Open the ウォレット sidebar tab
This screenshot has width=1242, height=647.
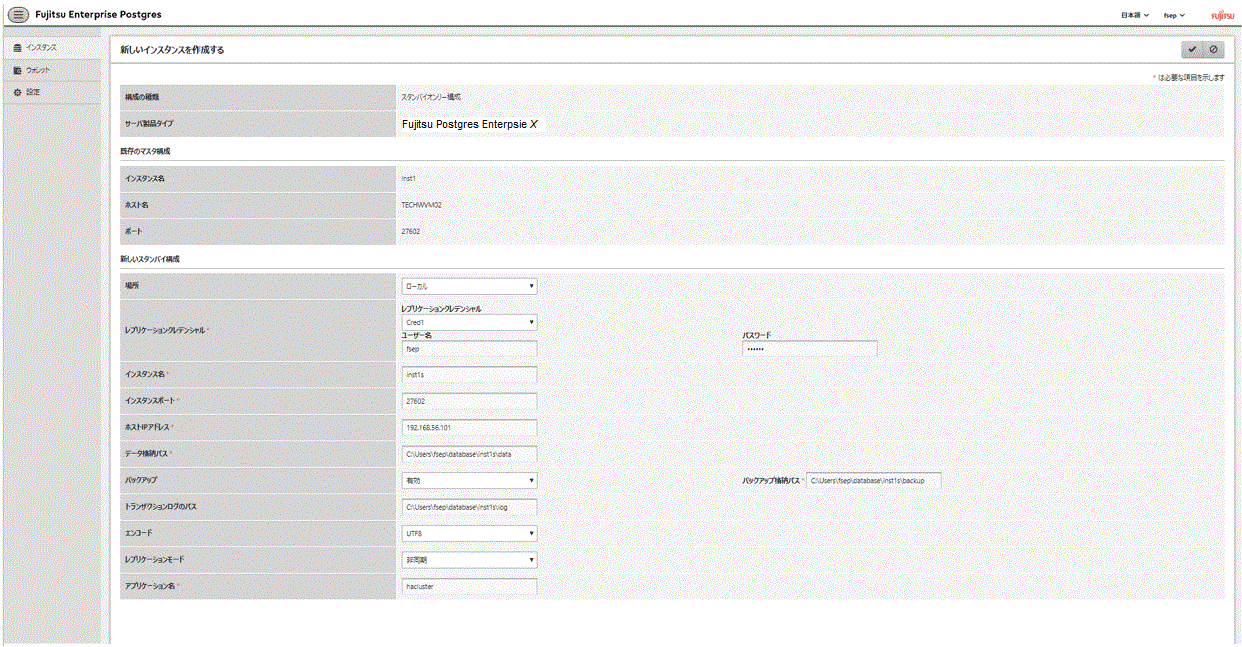coord(51,70)
